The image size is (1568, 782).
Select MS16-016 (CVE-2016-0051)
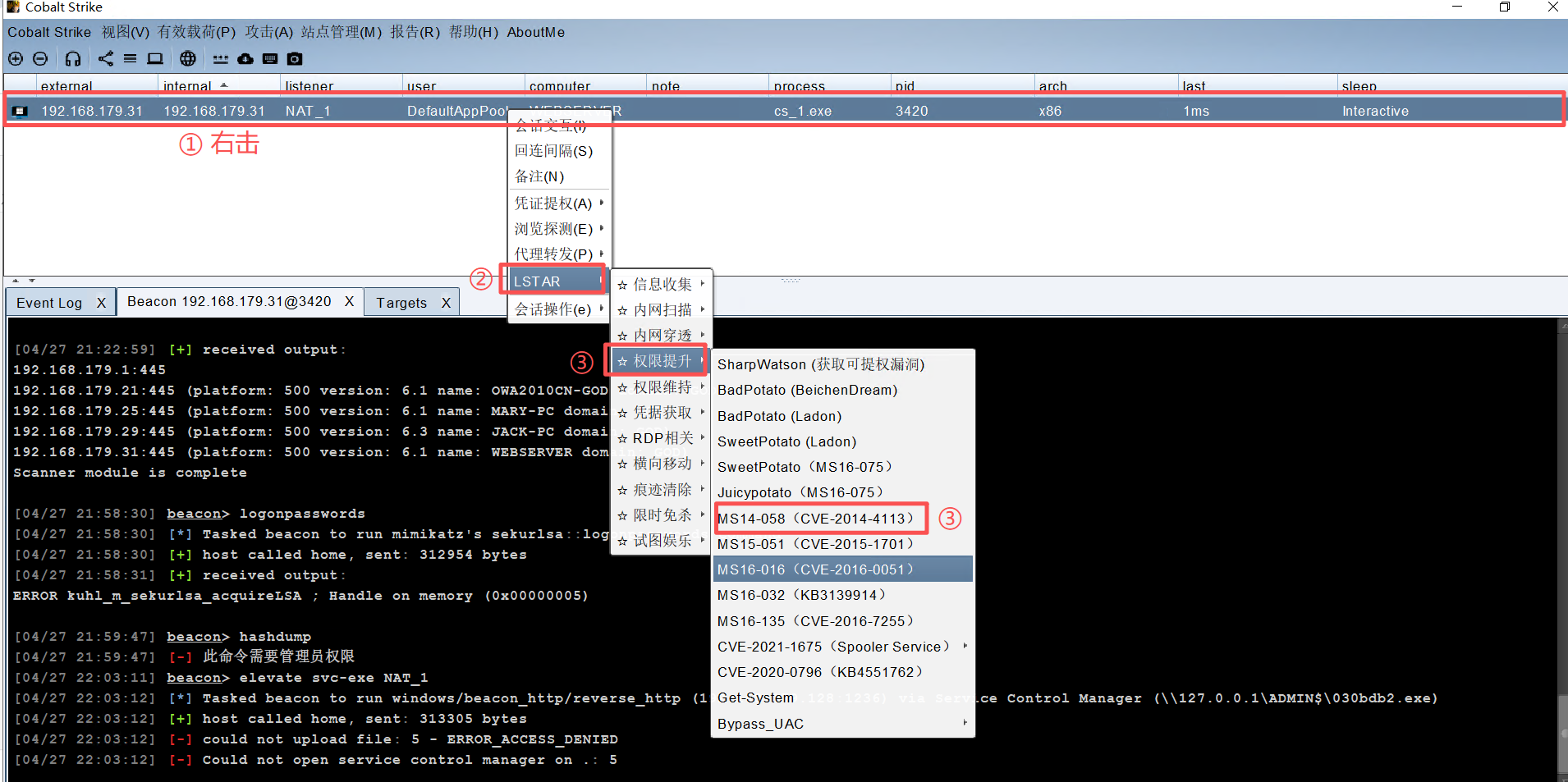(x=843, y=569)
